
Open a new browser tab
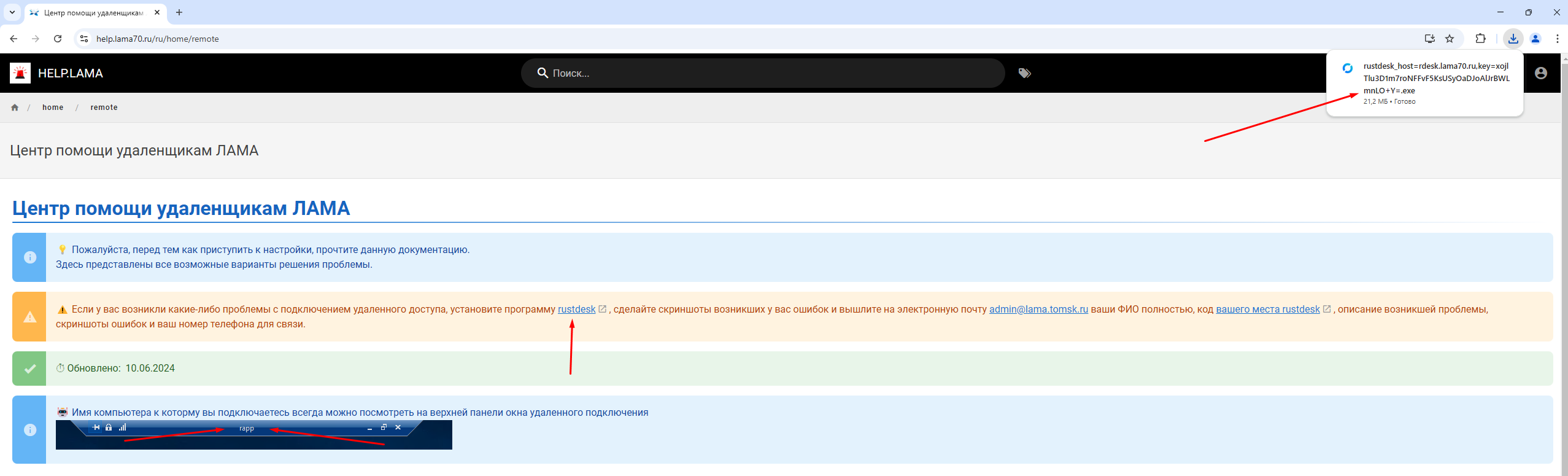179,12
